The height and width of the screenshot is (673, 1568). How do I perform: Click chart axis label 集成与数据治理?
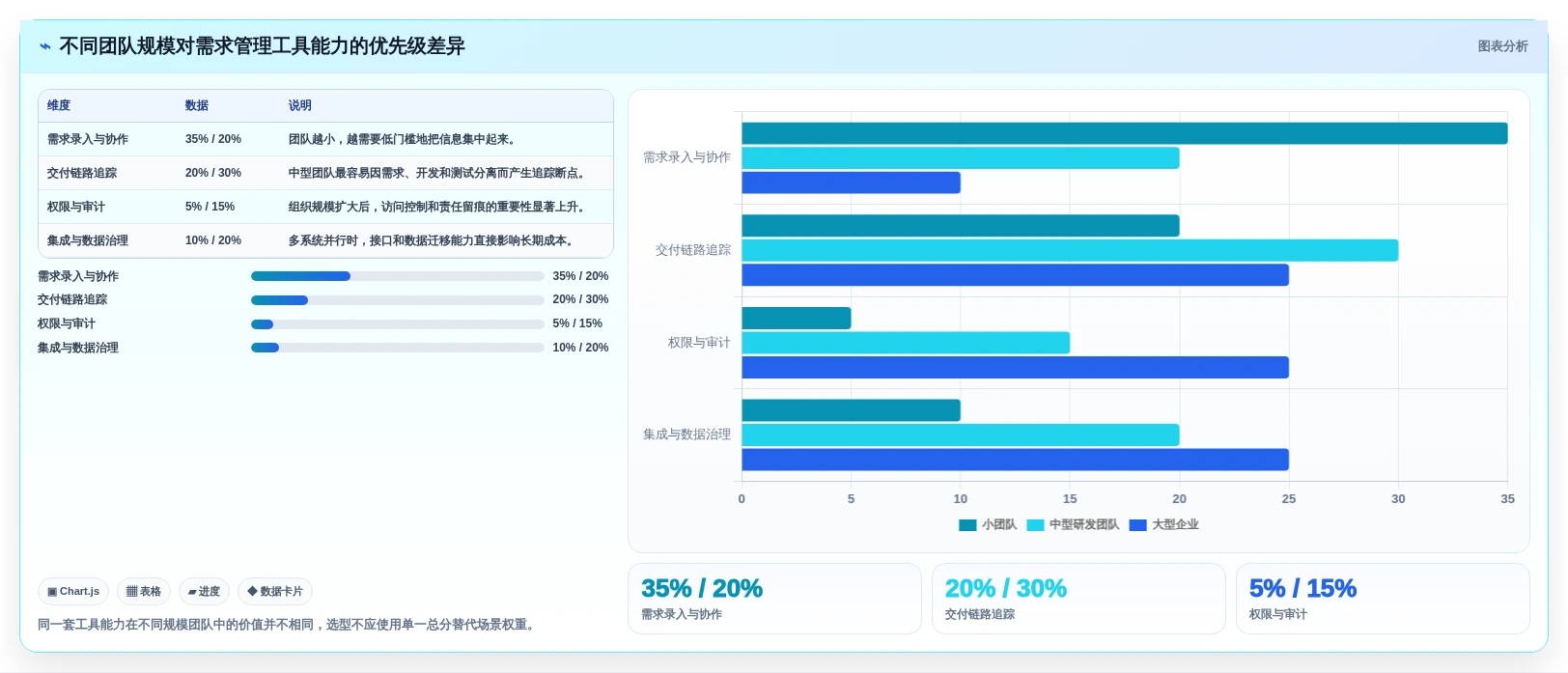point(686,435)
